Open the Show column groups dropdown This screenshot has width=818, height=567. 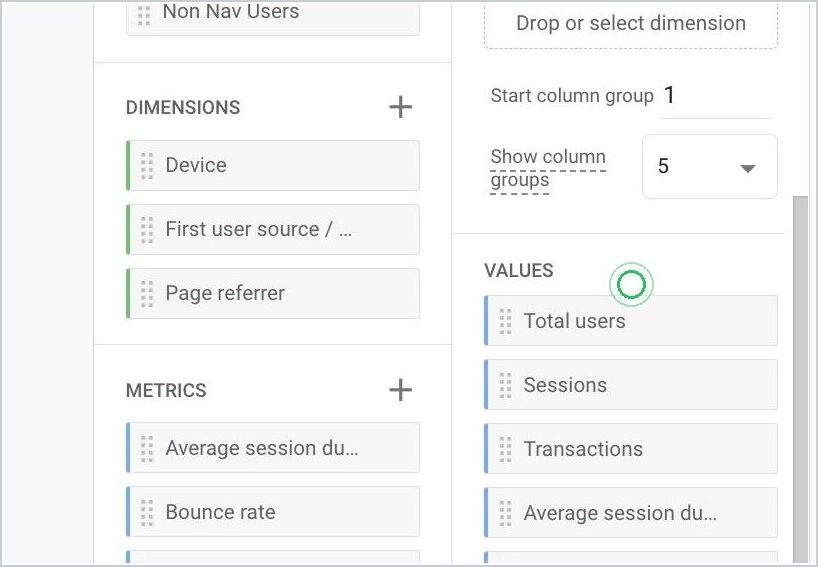point(709,166)
